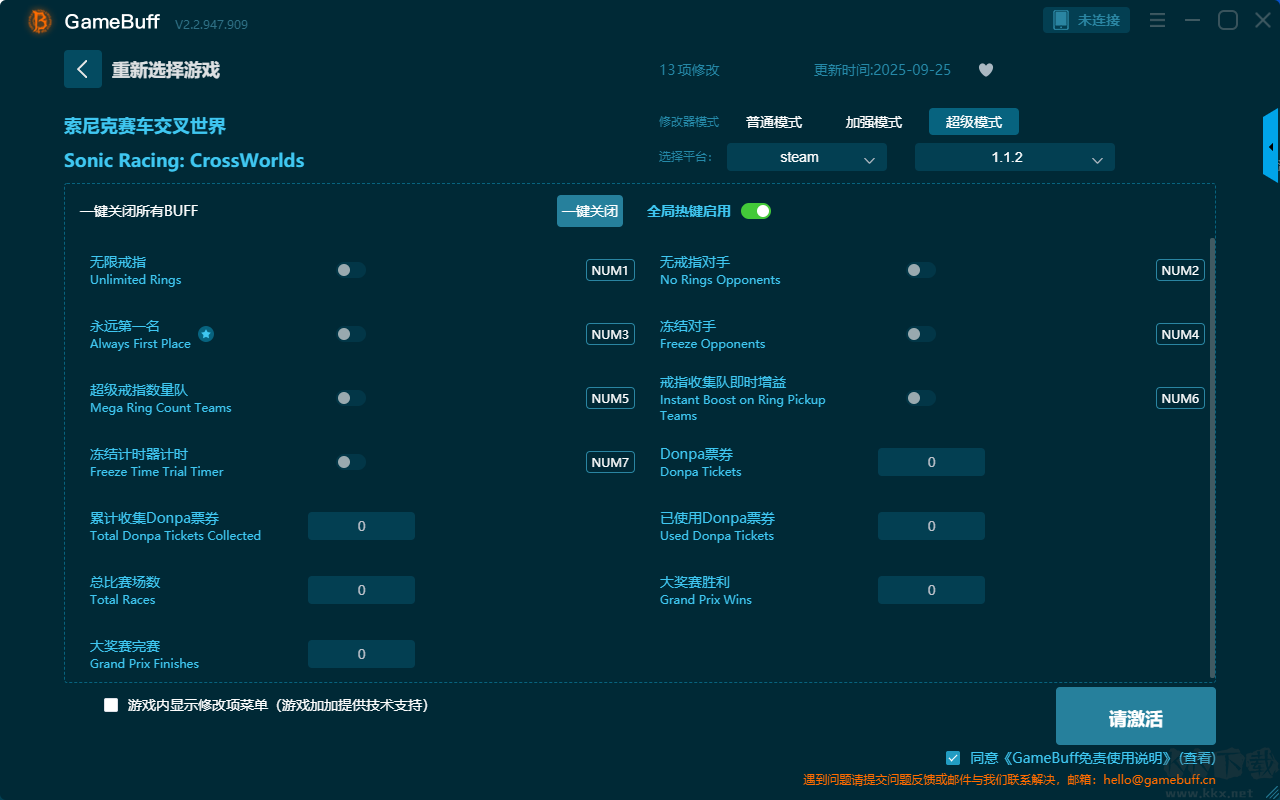Click the Sonic Racing: CrossWorlds title
The width and height of the screenshot is (1280, 800).
click(184, 160)
